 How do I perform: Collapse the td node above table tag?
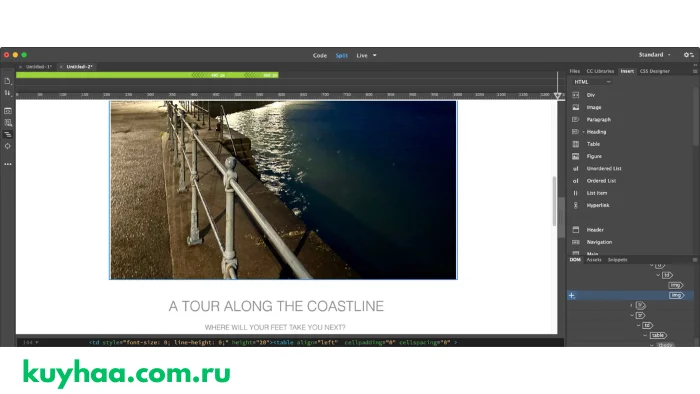638,326
